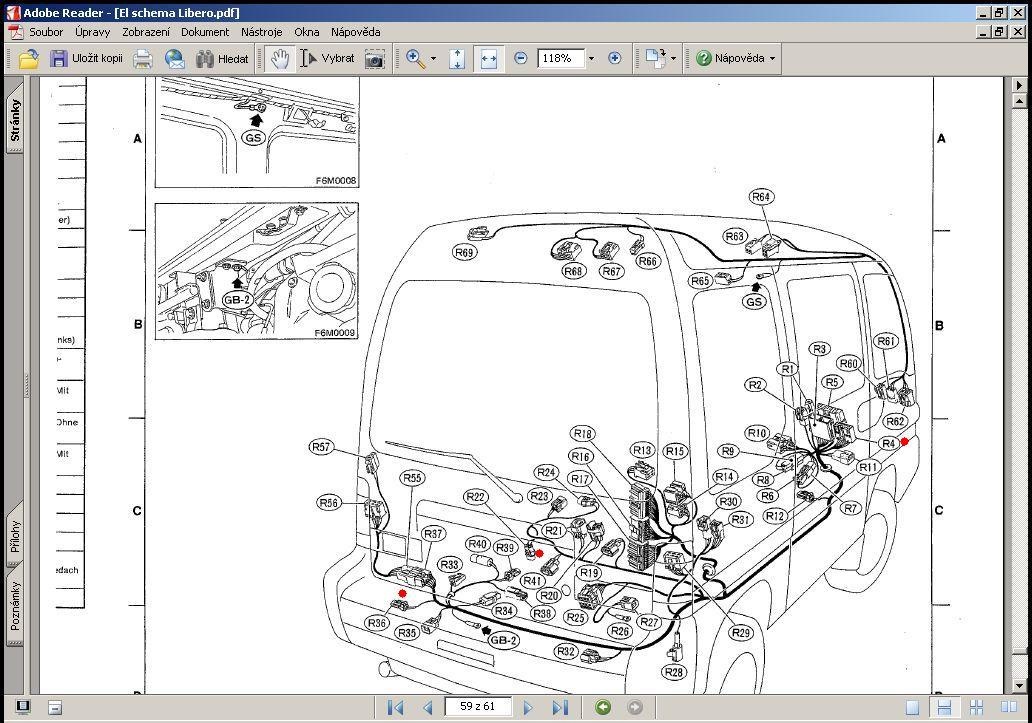Open the Zobrazení menu
This screenshot has height=723, width=1032.
point(145,32)
